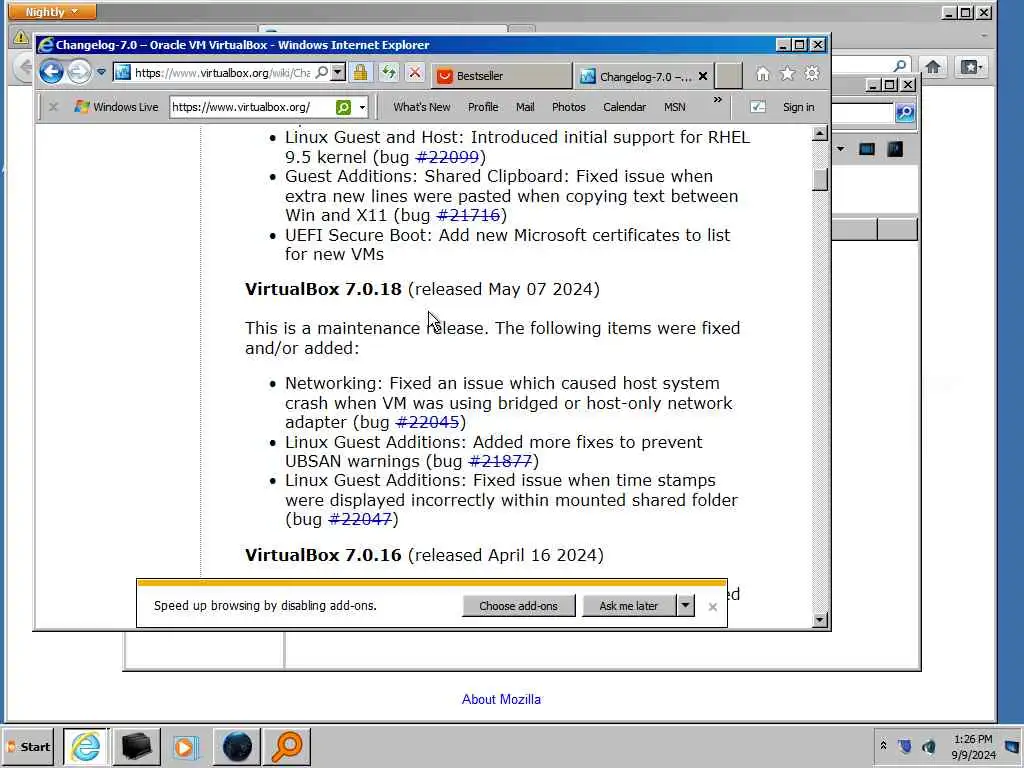Click the green search button in toolbar
1024x768 pixels.
344,107
